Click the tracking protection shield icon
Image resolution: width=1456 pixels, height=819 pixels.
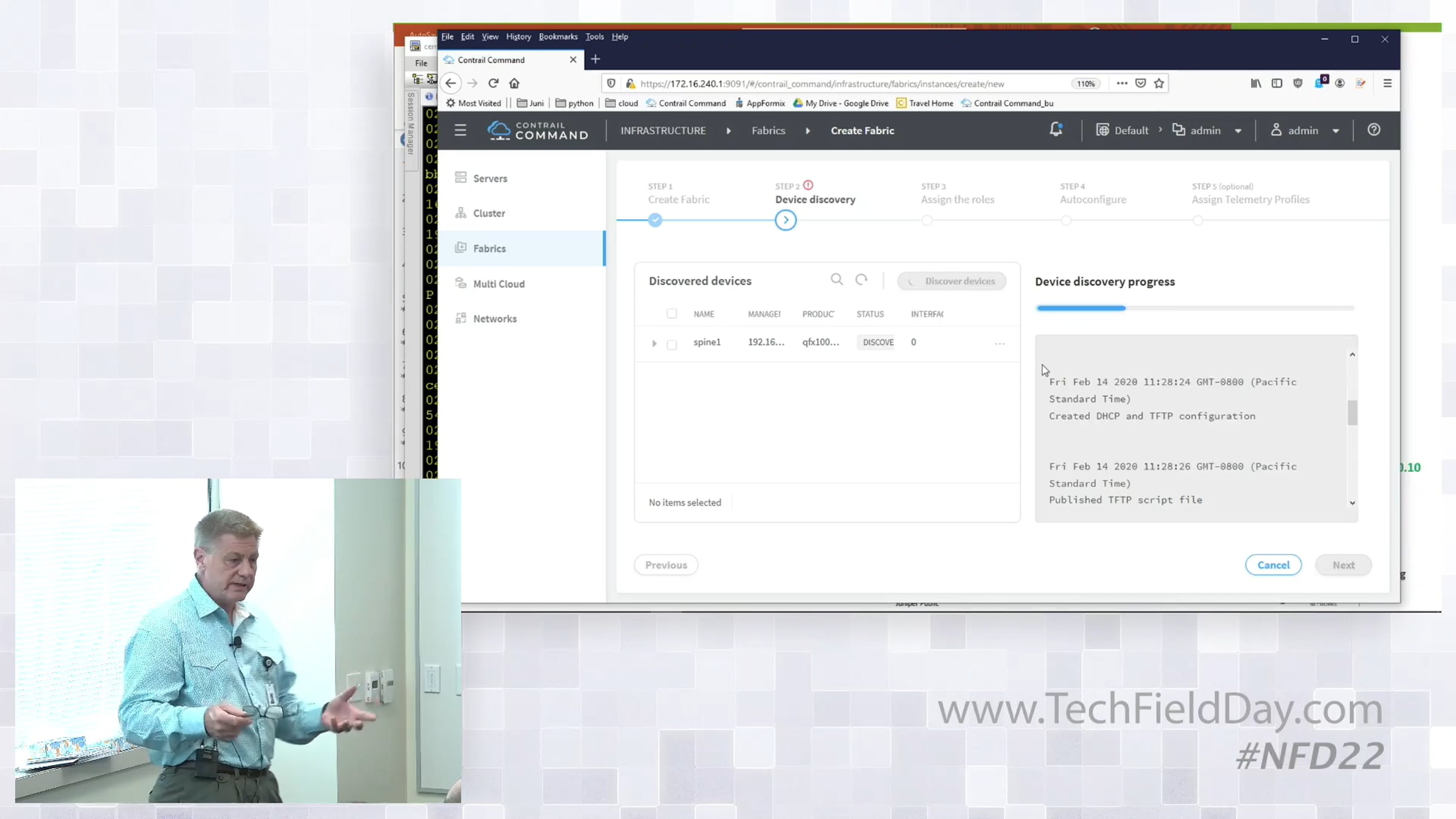[611, 84]
